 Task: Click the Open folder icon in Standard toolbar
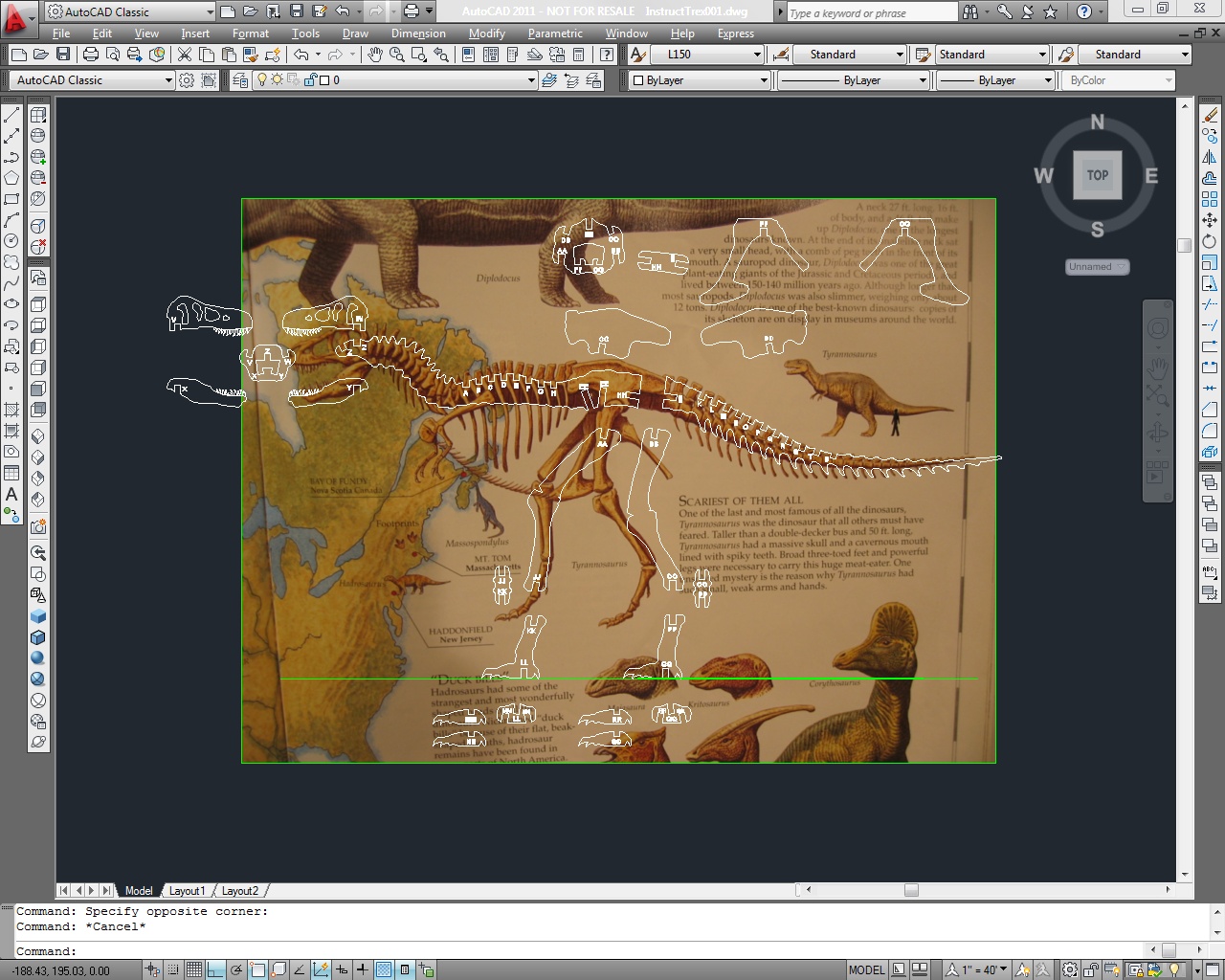click(x=41, y=55)
